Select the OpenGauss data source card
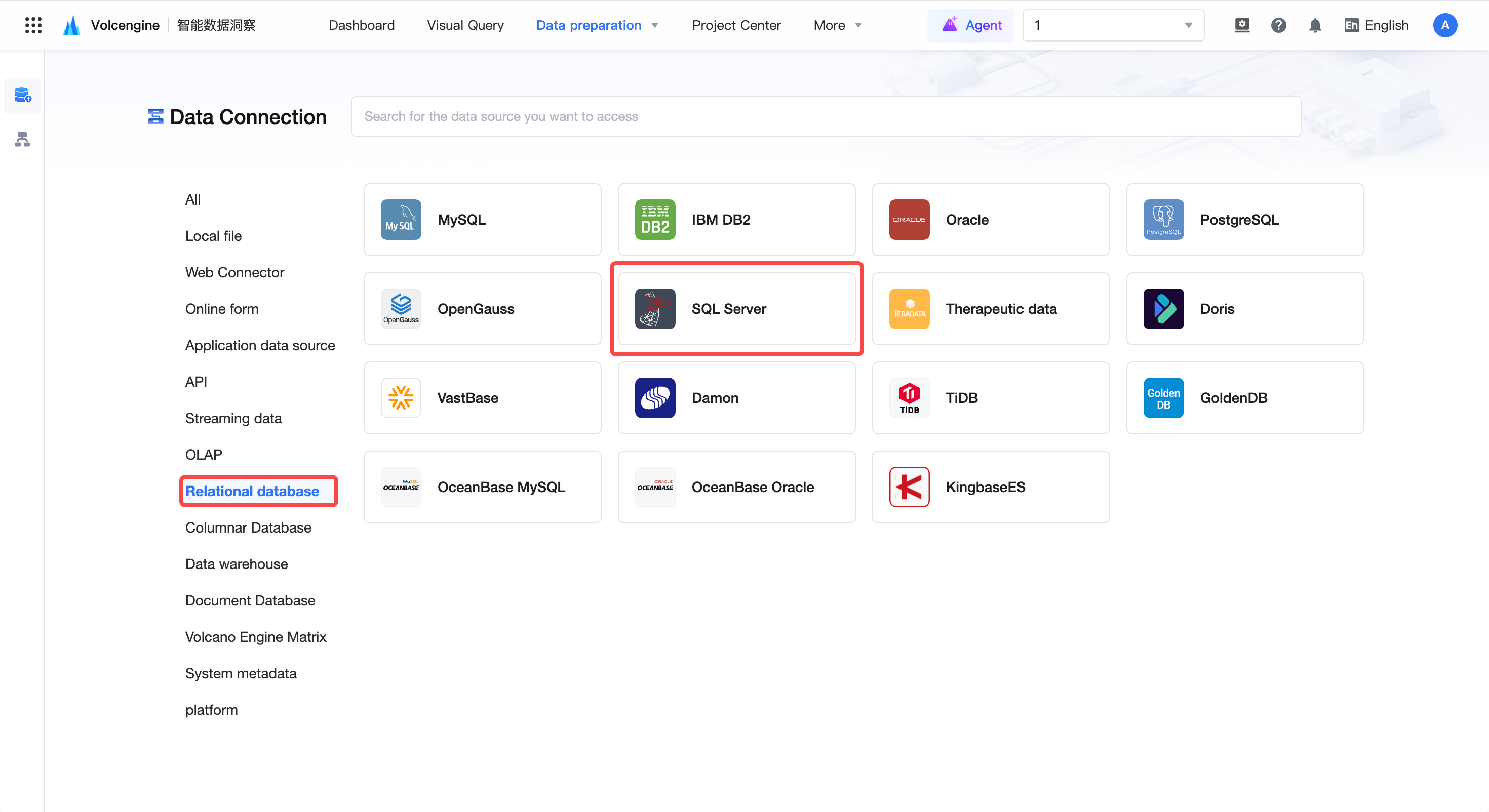 tap(482, 309)
